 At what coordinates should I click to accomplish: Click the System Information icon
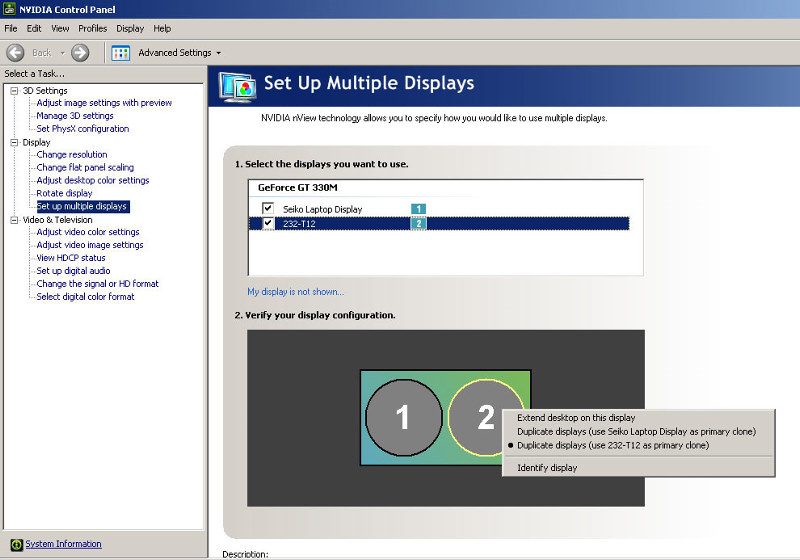[15, 544]
